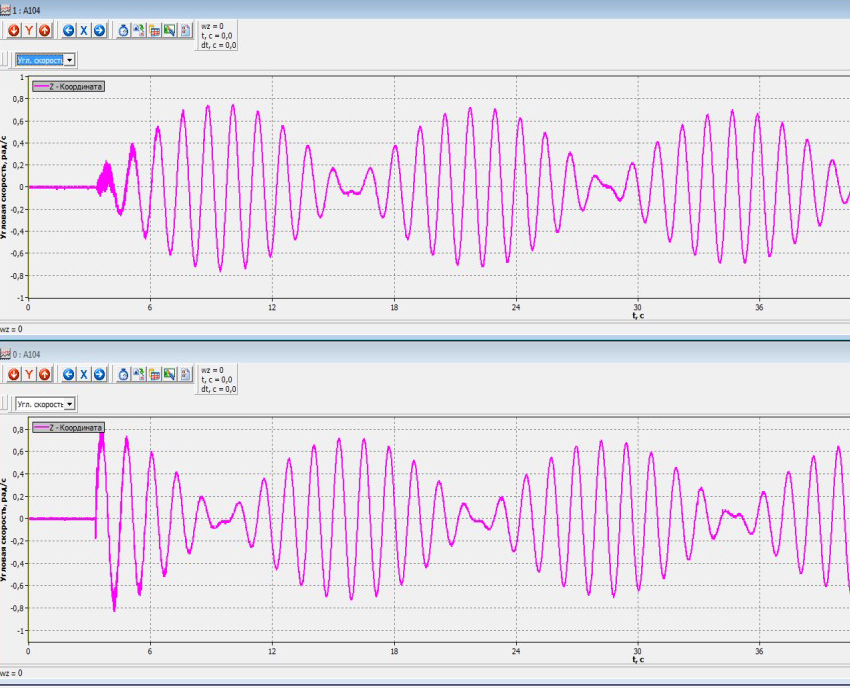Click blue left arrow in top window toolbar
The image size is (850, 688).
click(69, 30)
